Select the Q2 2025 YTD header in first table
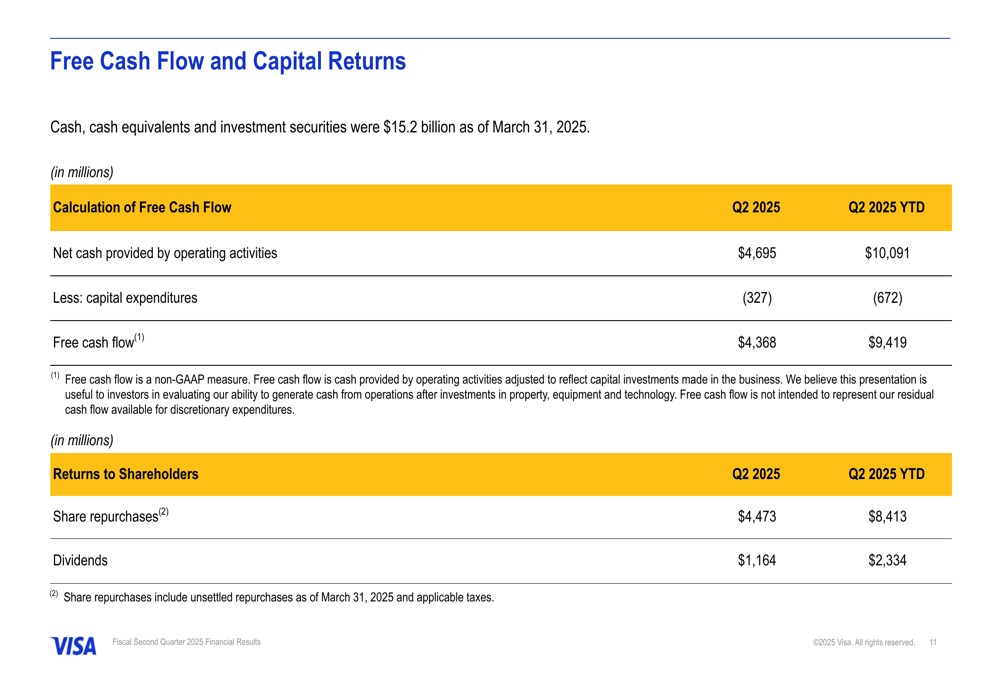The height and width of the screenshot is (685, 1000). point(886,207)
